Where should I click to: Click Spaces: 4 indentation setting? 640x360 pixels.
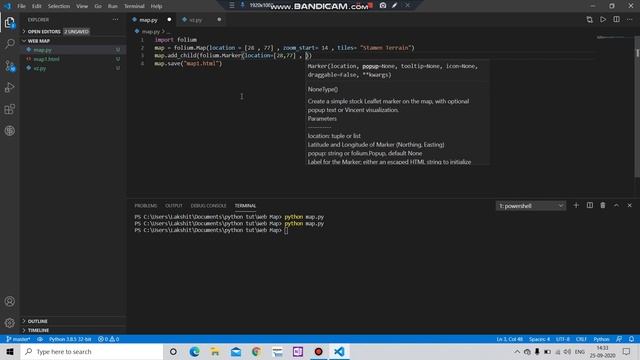pos(539,339)
